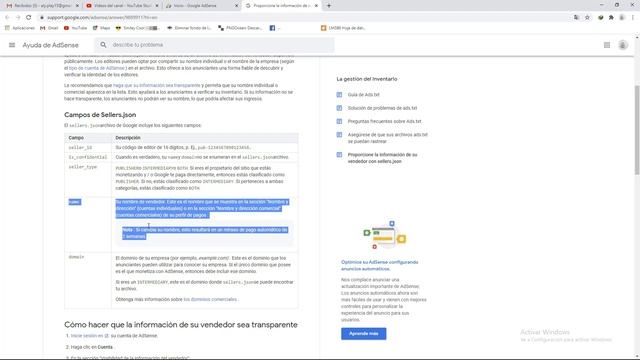Image resolution: width=640 pixels, height=360 pixels.
Task: Open the Gmail bookmark
Action: click(49, 28)
